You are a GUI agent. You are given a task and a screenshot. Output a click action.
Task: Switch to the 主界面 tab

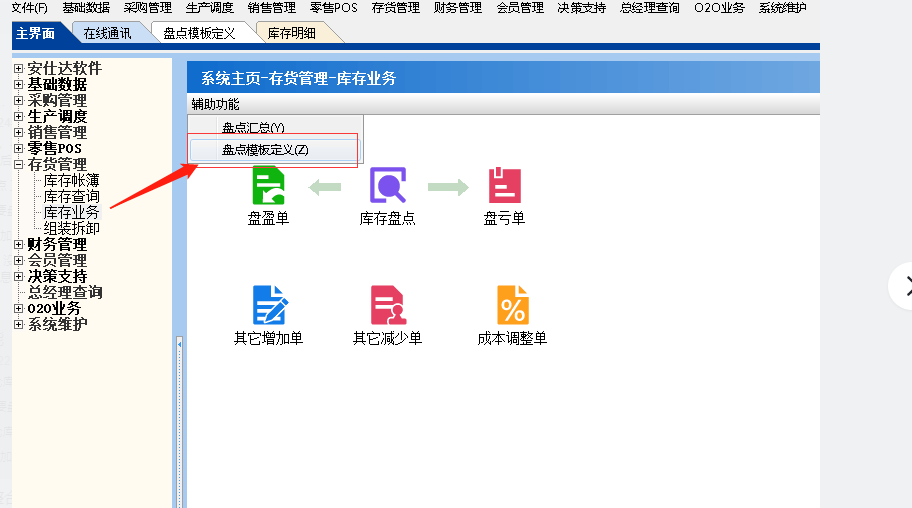click(x=38, y=33)
